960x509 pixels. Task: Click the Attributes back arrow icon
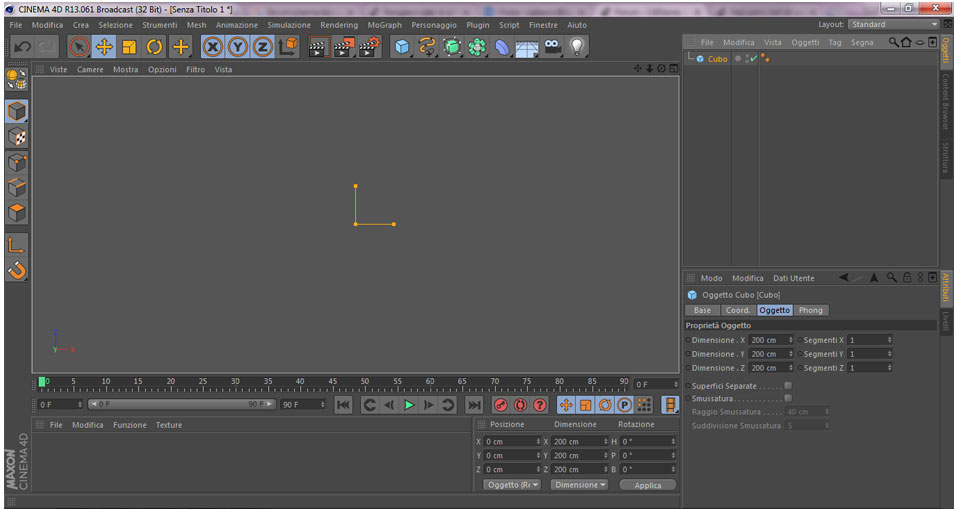(x=844, y=277)
